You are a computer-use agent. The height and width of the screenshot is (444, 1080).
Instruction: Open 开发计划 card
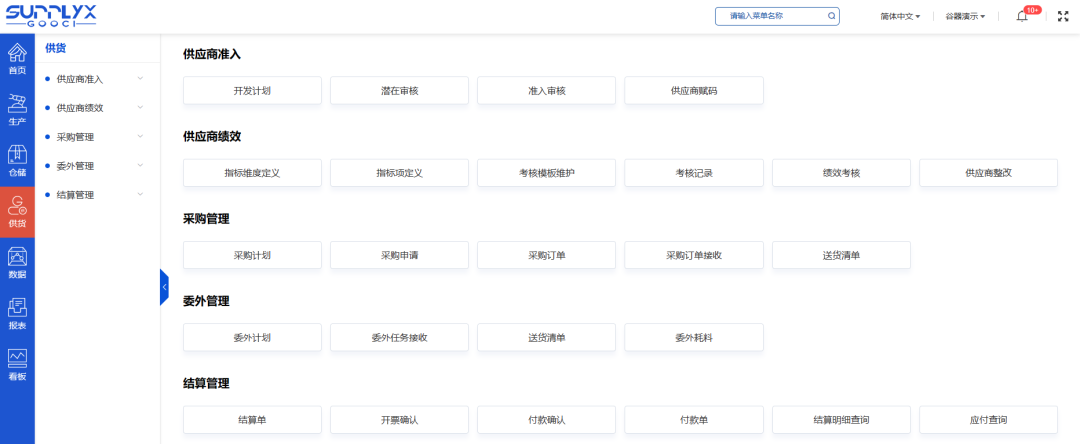pos(252,90)
